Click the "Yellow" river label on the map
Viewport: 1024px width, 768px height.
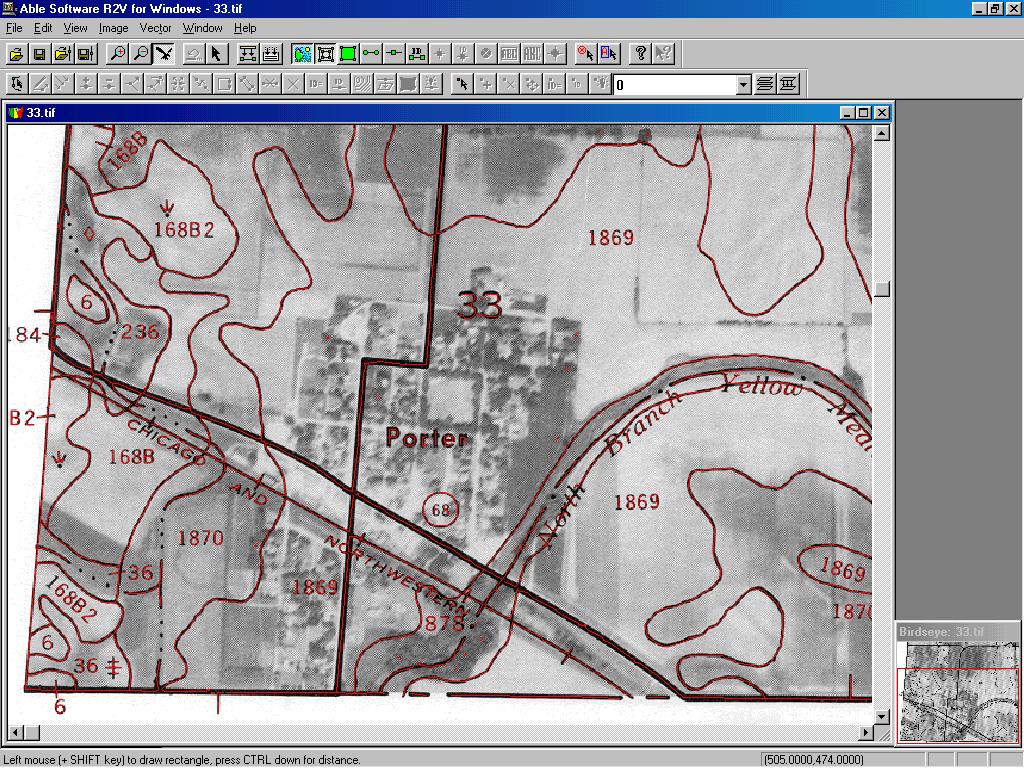pos(761,385)
